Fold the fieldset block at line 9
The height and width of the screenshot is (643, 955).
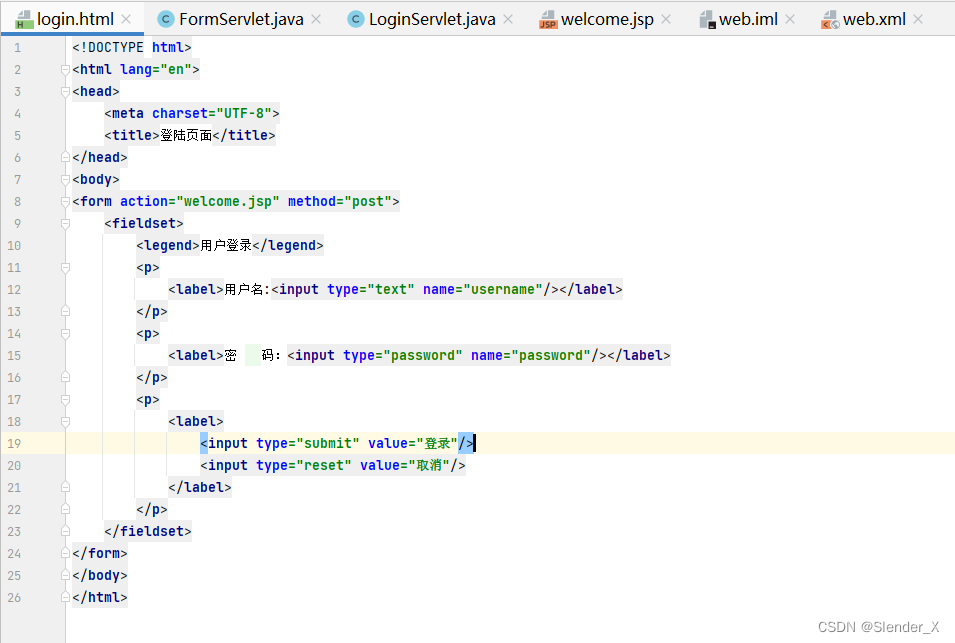[66, 224]
